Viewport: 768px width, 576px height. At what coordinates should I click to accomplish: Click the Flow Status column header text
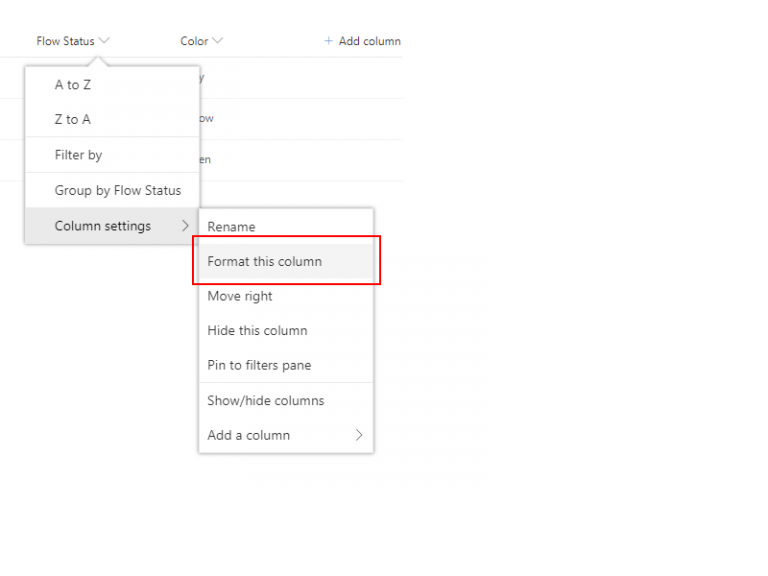tap(65, 41)
